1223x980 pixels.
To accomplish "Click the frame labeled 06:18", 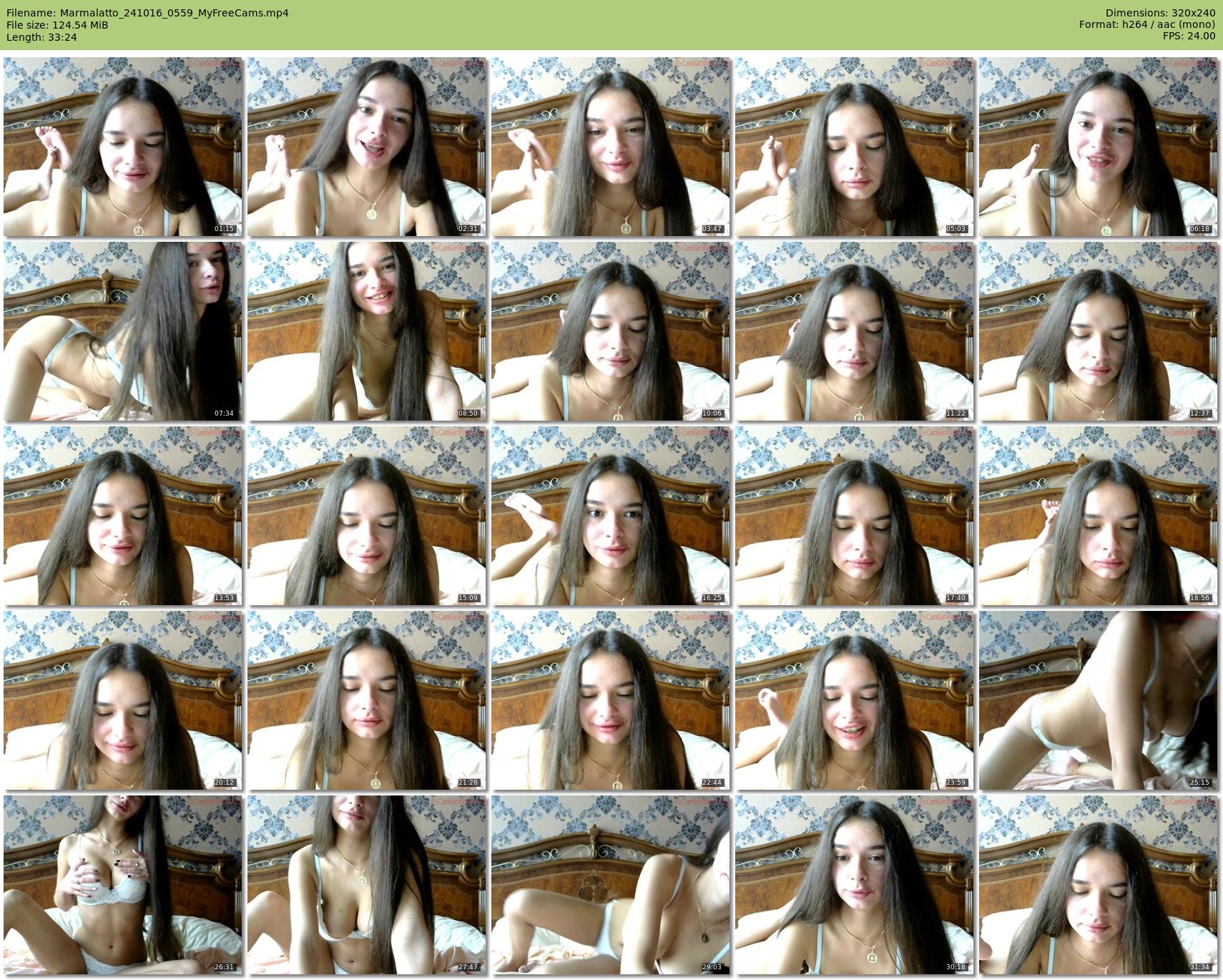I will tap(1099, 147).
